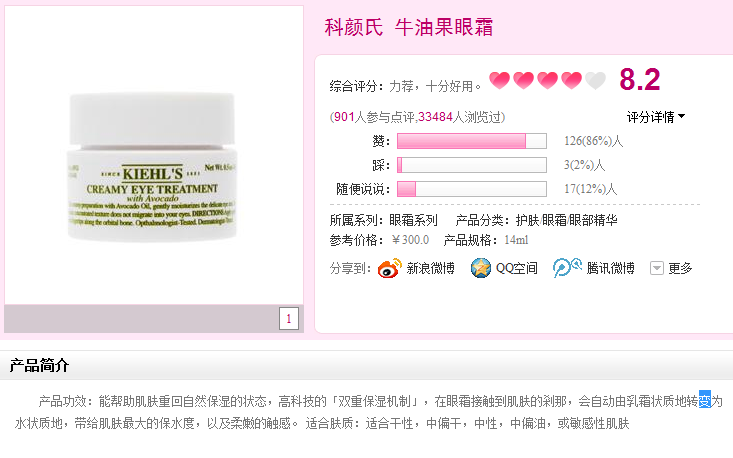Click the gray fifth heart rating
Image resolution: width=733 pixels, height=458 pixels.
coord(596,80)
